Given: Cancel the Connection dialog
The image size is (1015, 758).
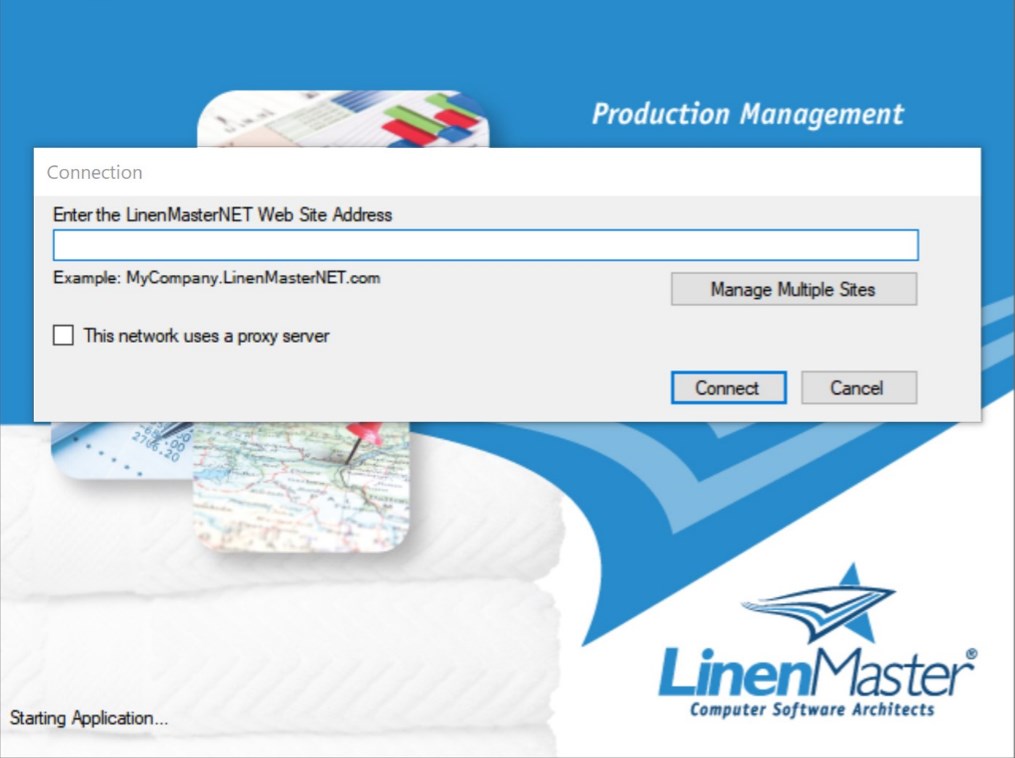Looking at the screenshot, I should coord(859,388).
